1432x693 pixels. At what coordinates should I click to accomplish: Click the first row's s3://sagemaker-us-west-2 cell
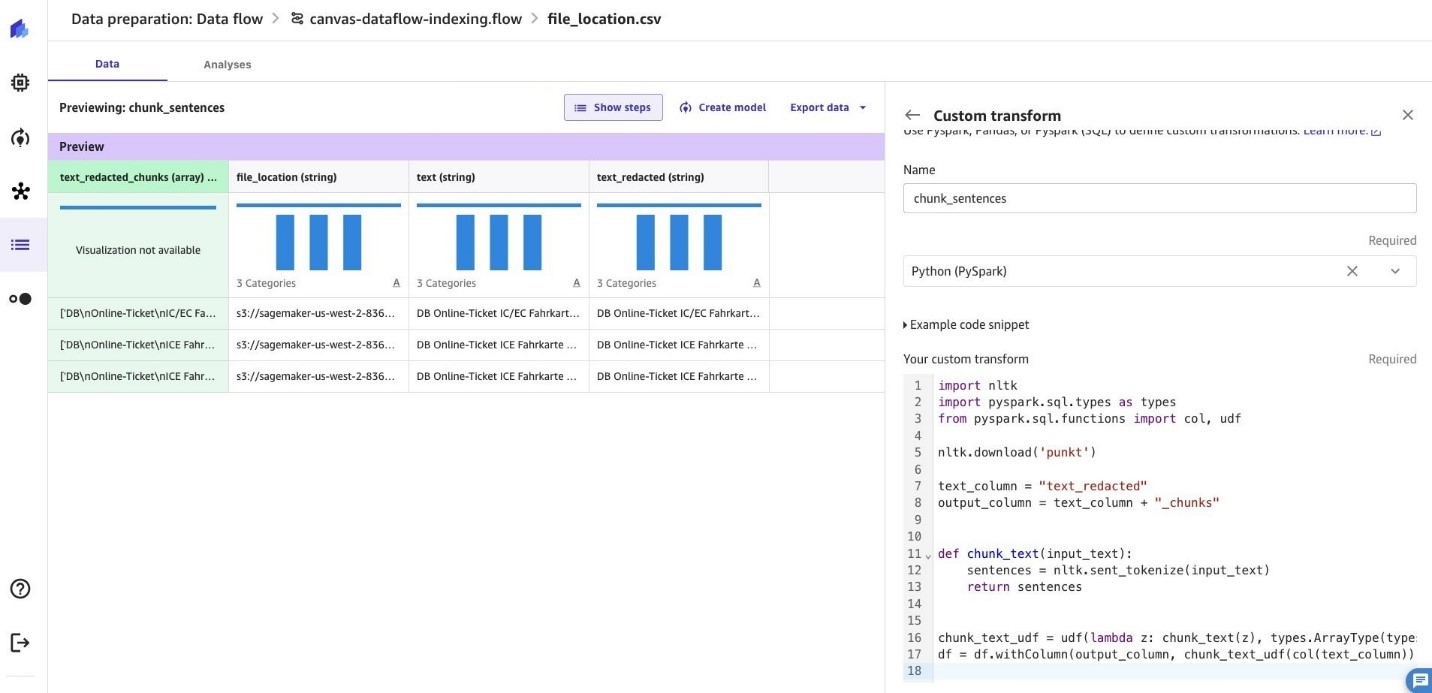click(319, 314)
